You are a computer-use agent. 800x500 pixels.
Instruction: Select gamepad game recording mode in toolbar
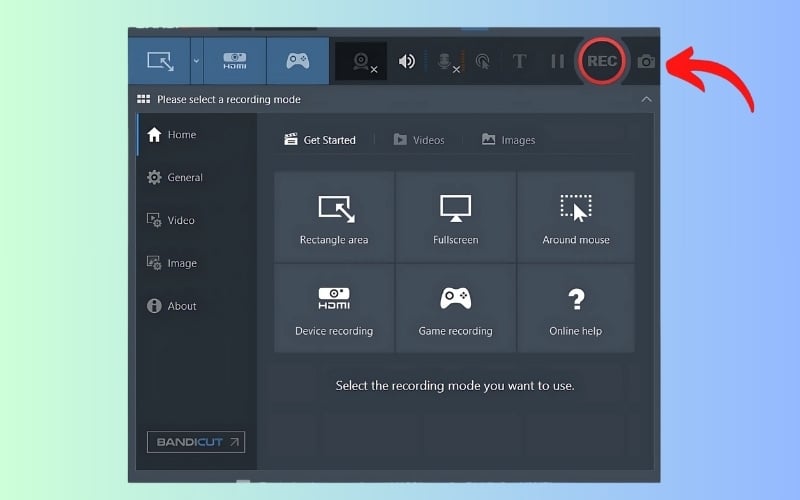(x=297, y=61)
